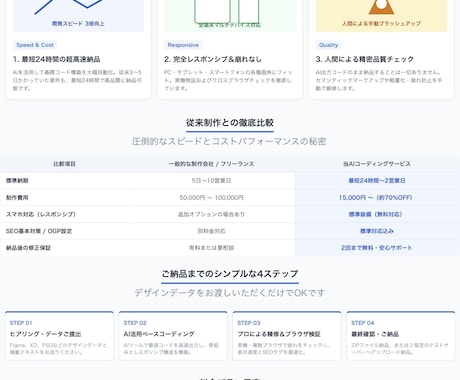Click column header '当AIコーディングサービス'
Image resolution: width=460 pixels, height=380 pixels.
(x=377, y=164)
